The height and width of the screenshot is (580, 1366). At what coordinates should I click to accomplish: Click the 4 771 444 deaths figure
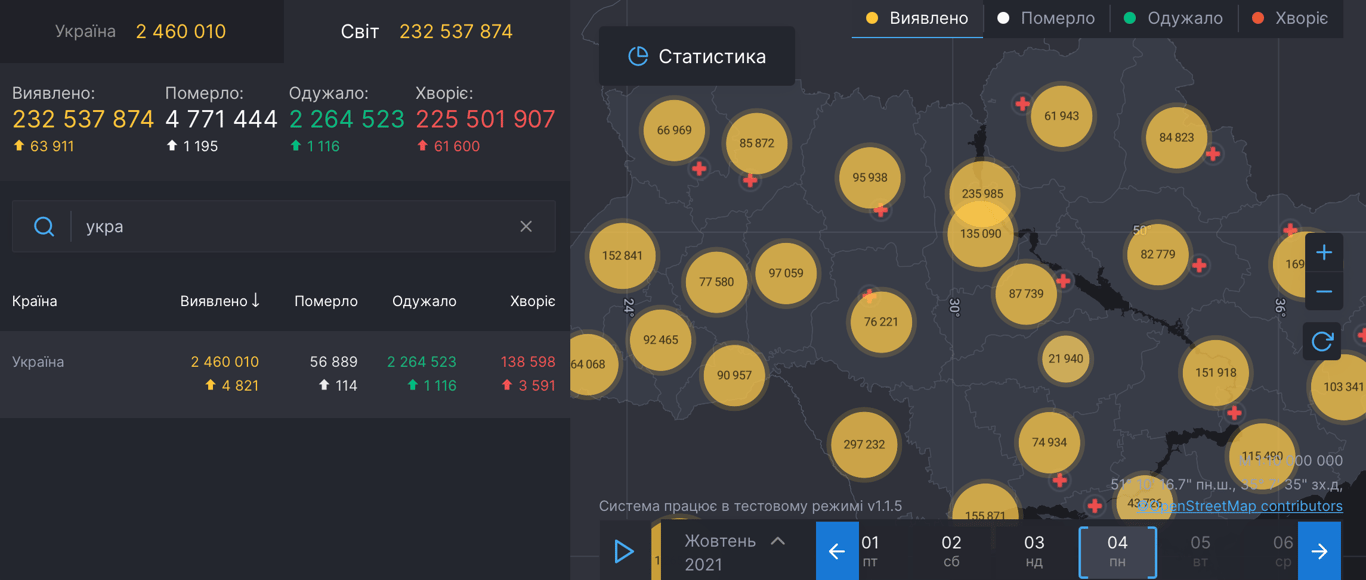point(221,119)
